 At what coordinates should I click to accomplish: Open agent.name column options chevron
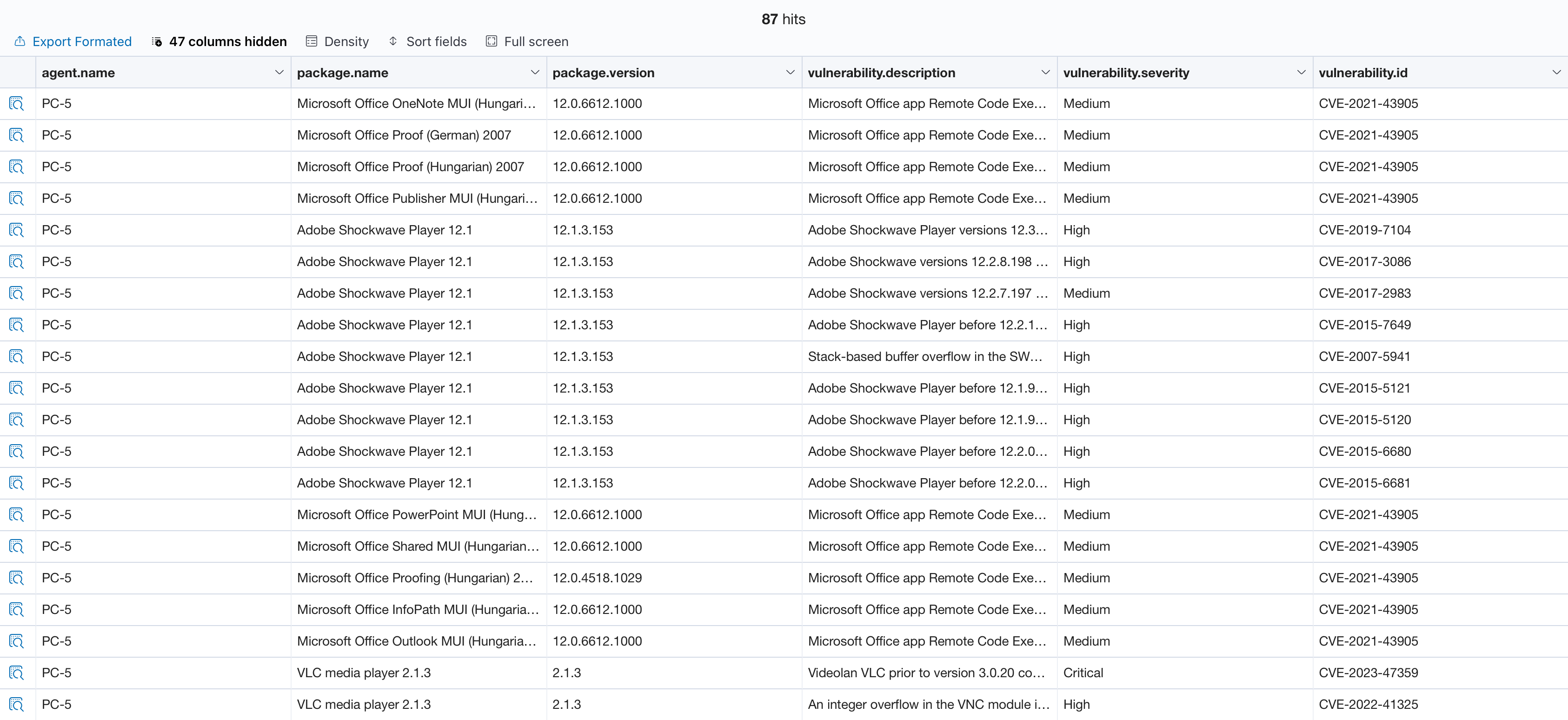(279, 73)
